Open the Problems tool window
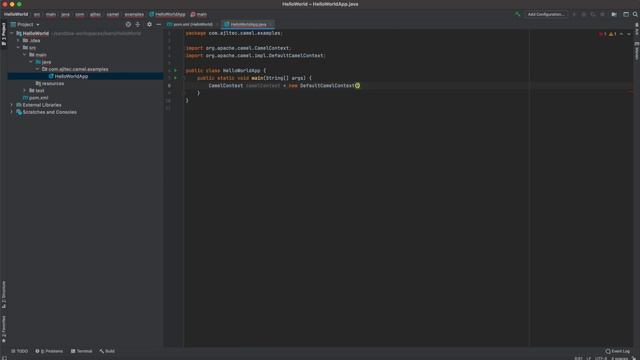 click(49, 351)
